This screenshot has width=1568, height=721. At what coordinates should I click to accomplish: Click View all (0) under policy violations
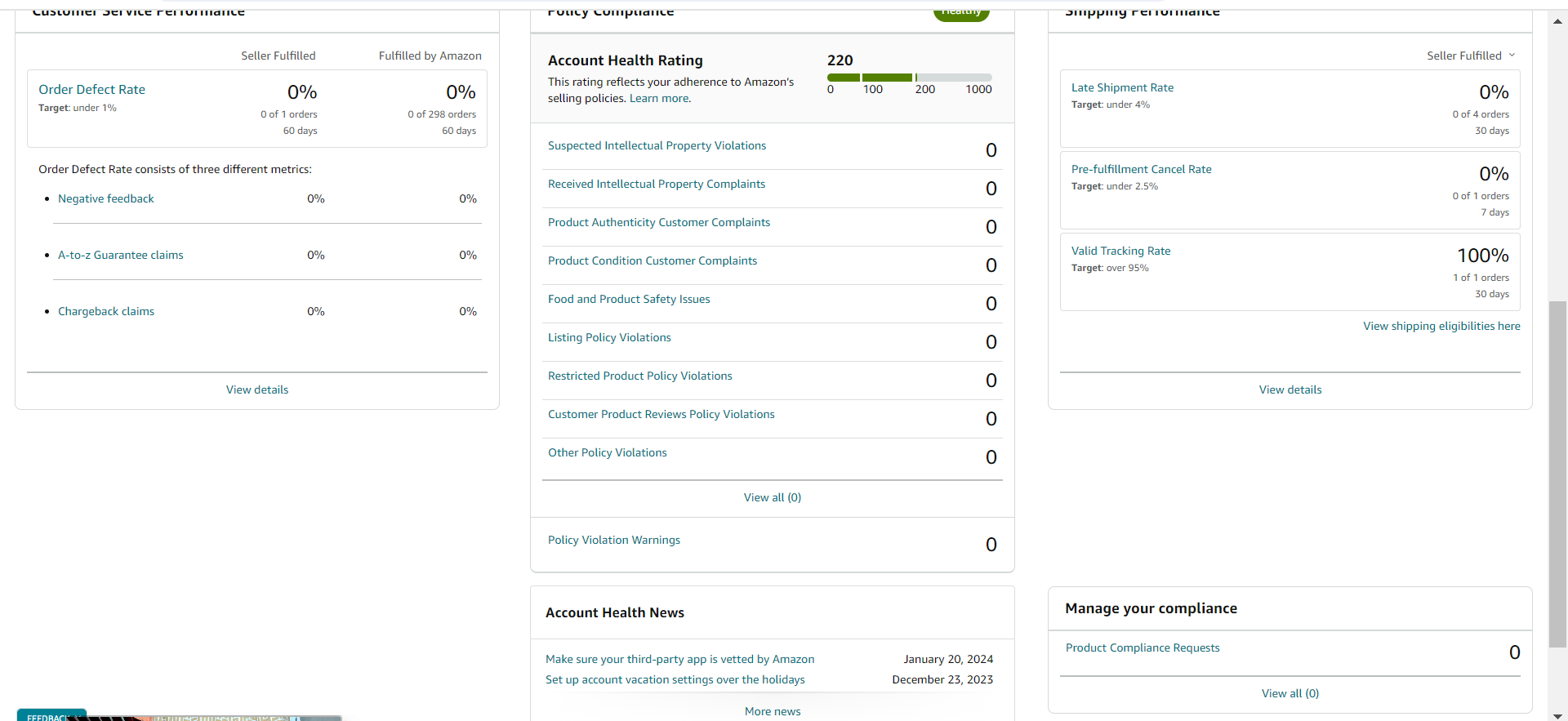[773, 497]
